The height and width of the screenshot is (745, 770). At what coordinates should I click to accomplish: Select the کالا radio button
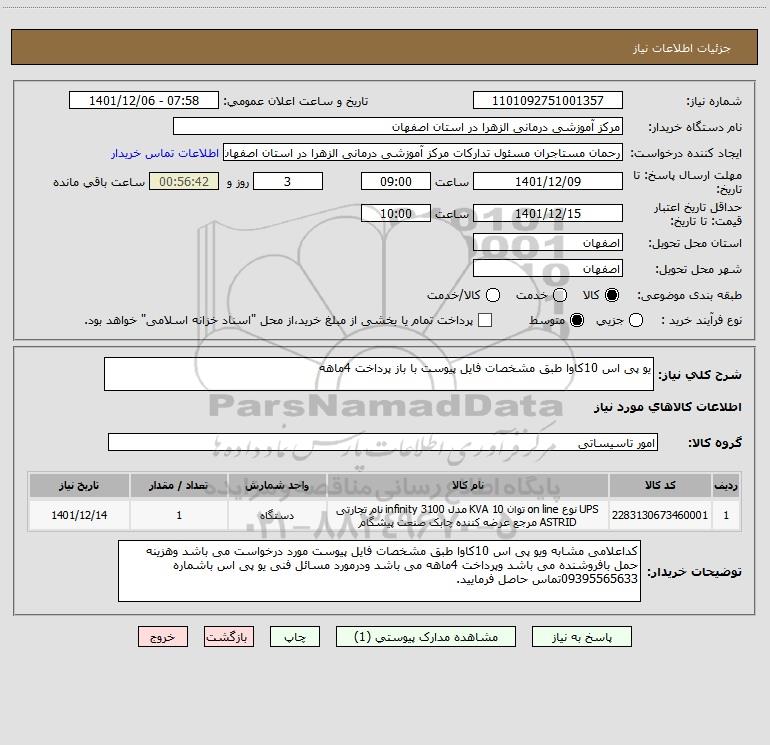coord(612,295)
